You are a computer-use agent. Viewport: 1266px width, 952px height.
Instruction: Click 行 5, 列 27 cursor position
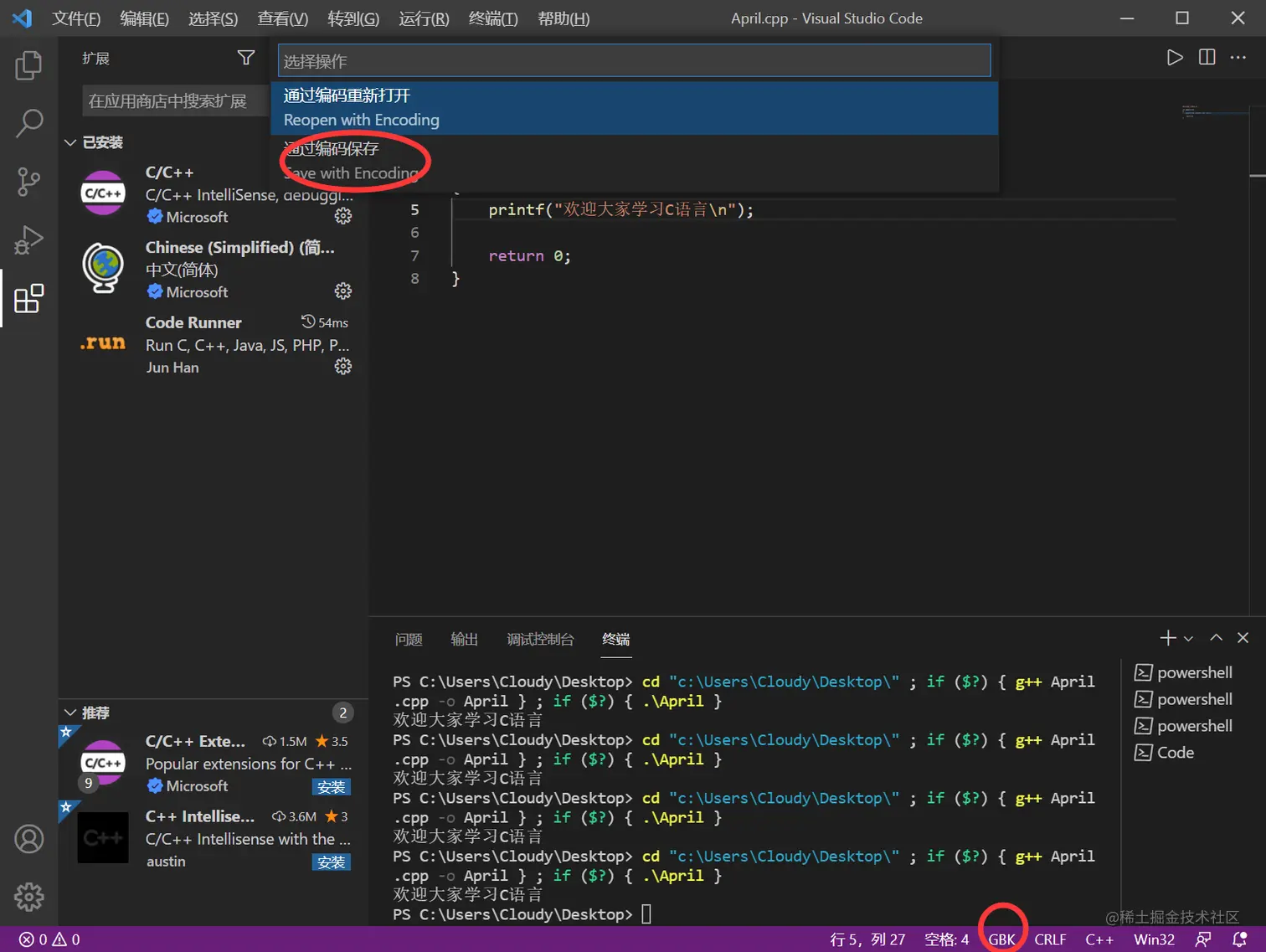click(867, 939)
